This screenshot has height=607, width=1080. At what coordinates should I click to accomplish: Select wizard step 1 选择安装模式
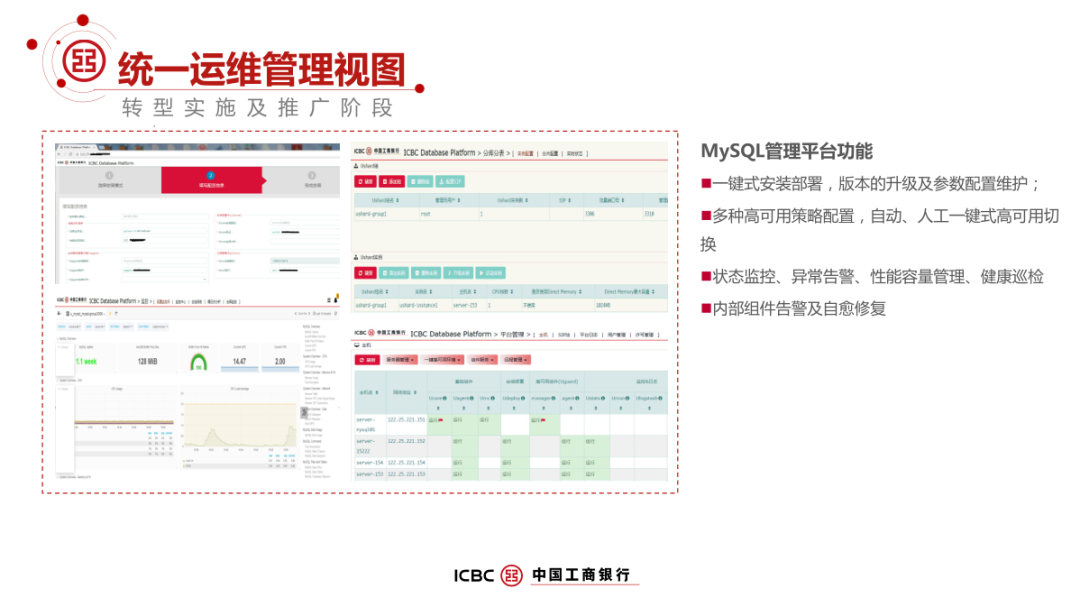(x=110, y=180)
